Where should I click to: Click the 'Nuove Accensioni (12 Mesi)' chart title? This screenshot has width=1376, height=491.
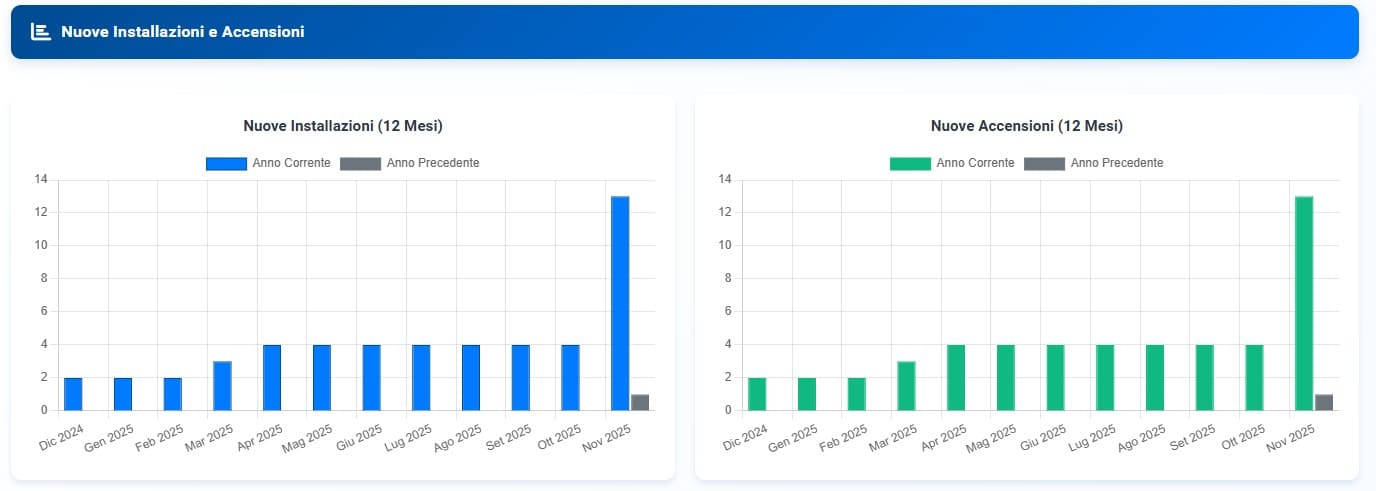[1026, 126]
